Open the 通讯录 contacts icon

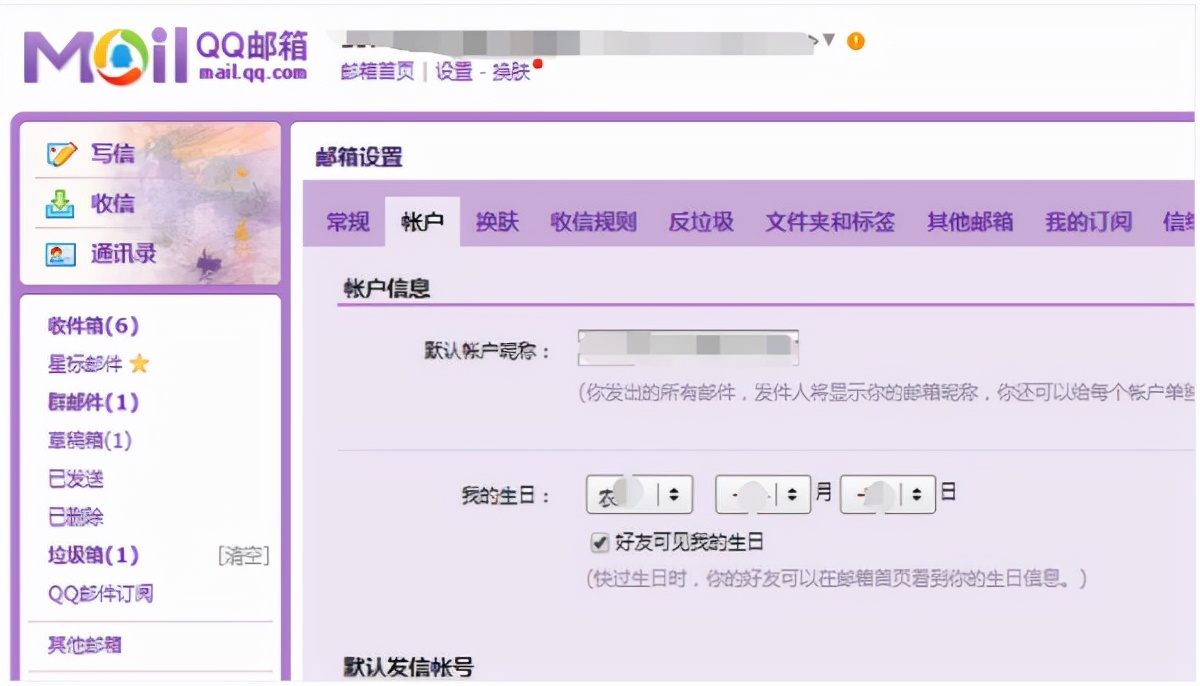pos(60,253)
